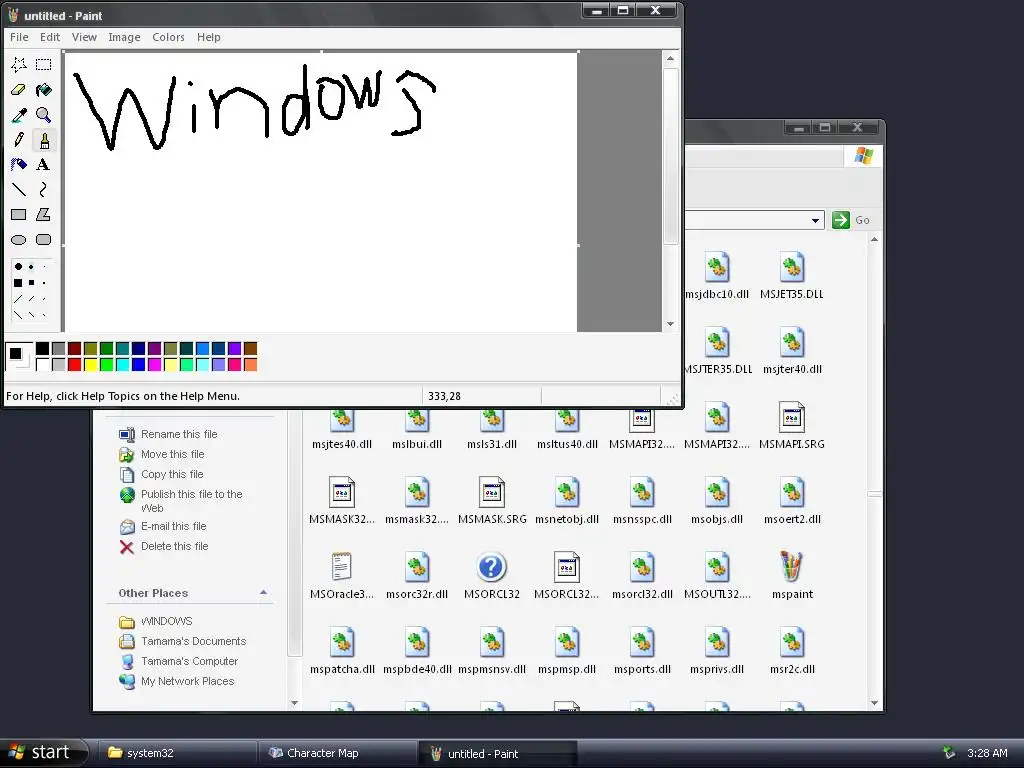
Task: Pick the bright blue color swatch
Action: (138, 364)
